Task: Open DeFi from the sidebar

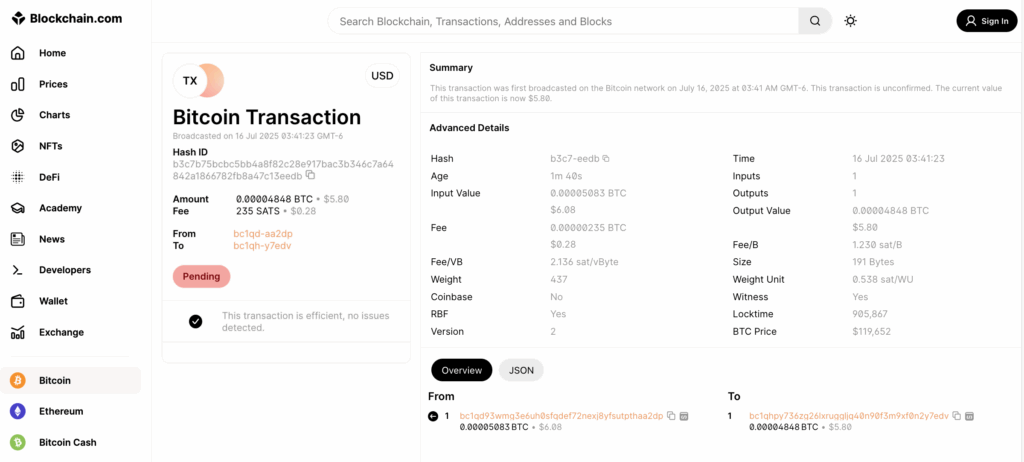Action: 50,177
